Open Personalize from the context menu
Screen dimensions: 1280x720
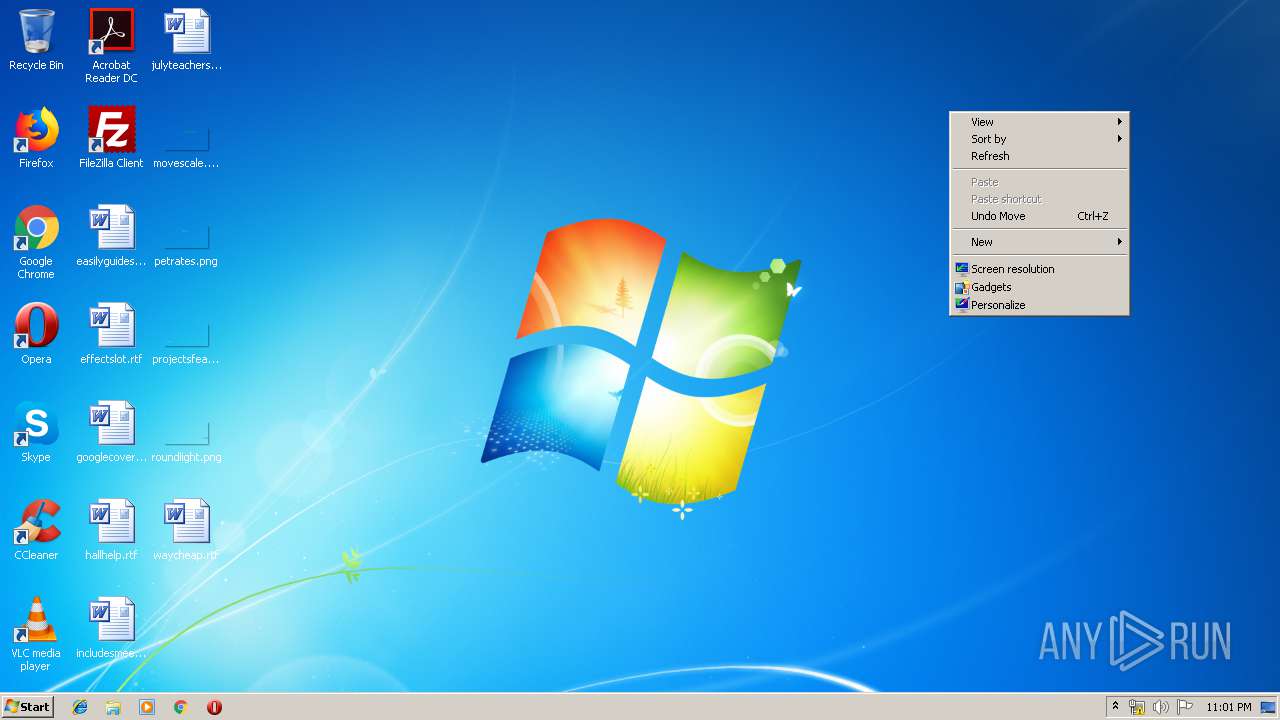pos(1039,305)
